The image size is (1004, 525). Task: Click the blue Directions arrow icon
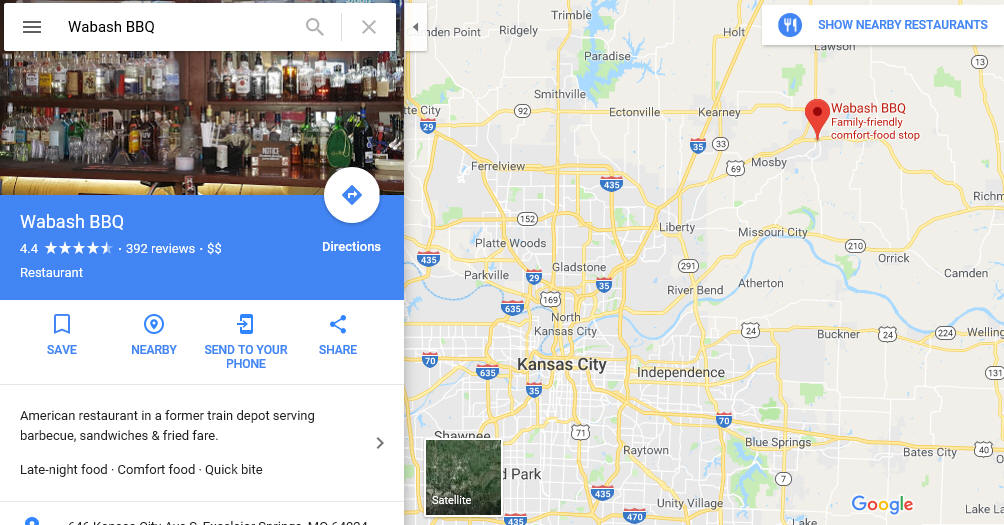click(352, 195)
